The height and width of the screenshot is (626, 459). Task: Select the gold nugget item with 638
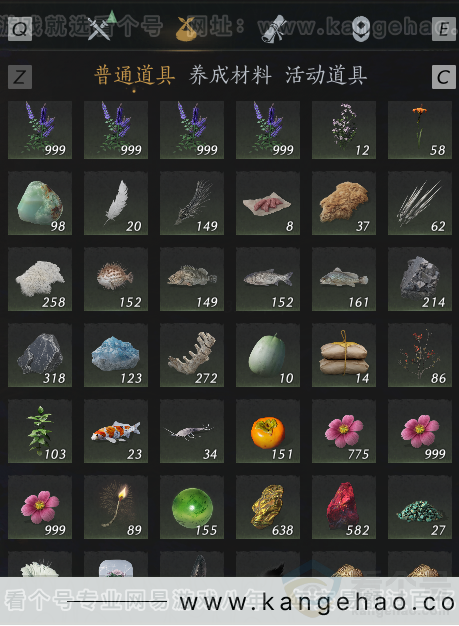[x=268, y=507]
